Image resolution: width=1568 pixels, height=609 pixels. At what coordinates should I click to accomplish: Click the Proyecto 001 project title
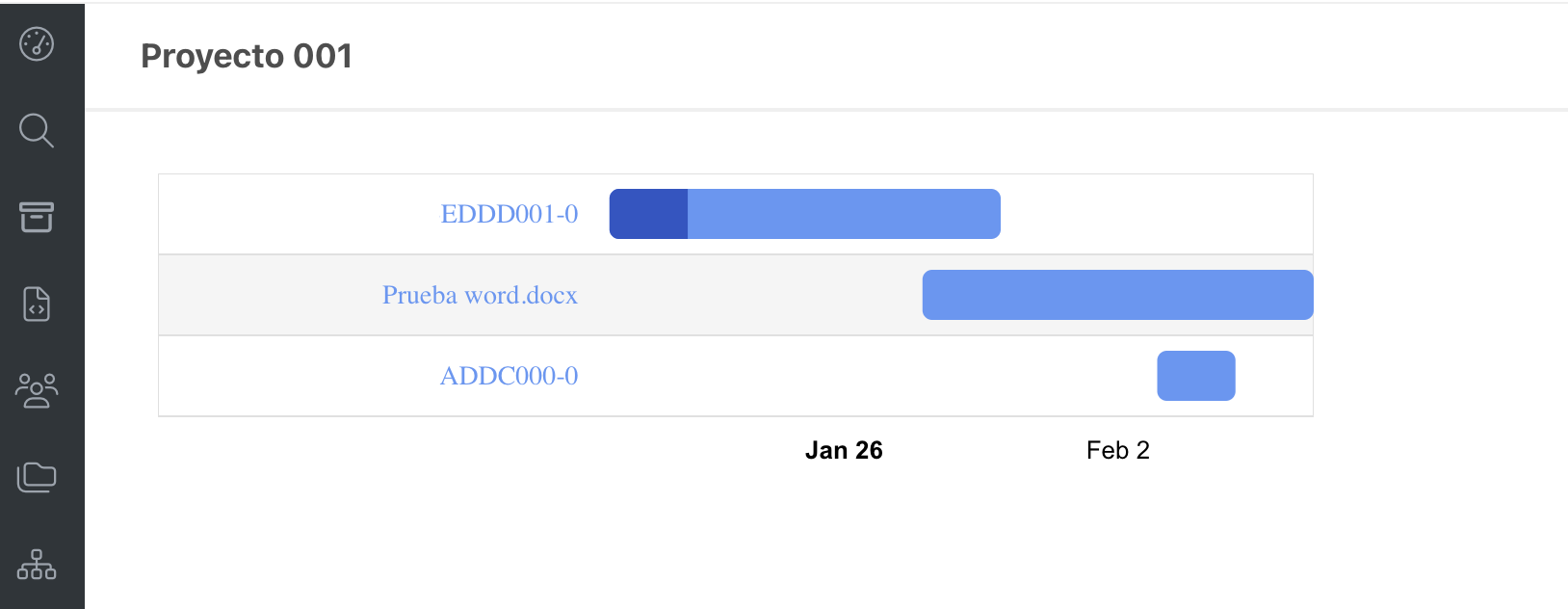(x=247, y=56)
